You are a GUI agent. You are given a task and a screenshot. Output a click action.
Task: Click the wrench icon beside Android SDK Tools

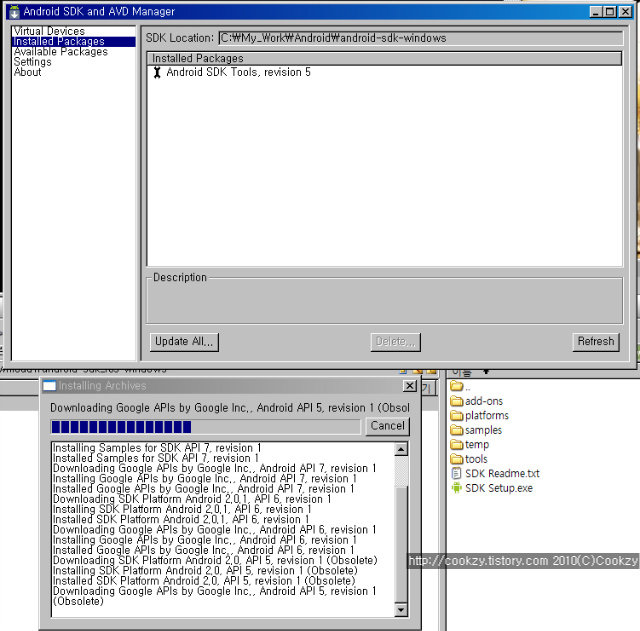[x=157, y=73]
